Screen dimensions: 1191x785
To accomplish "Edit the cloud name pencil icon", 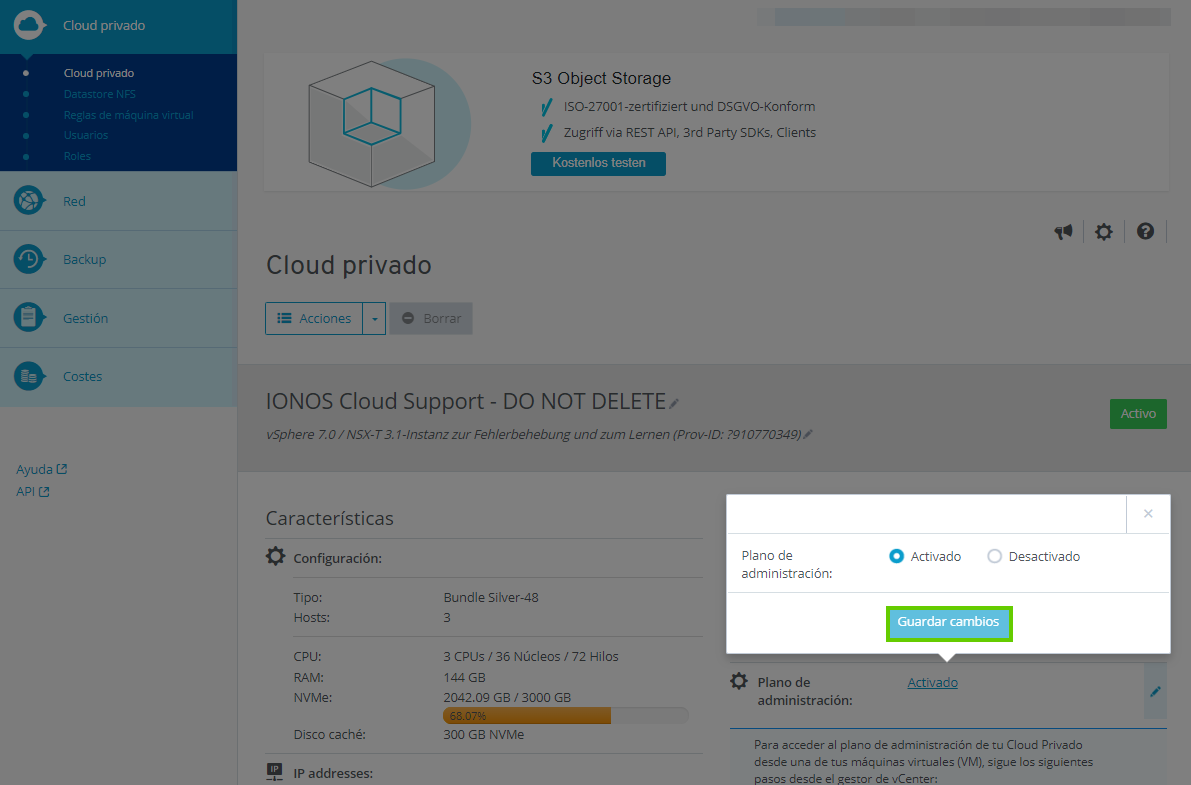I will pos(674,404).
